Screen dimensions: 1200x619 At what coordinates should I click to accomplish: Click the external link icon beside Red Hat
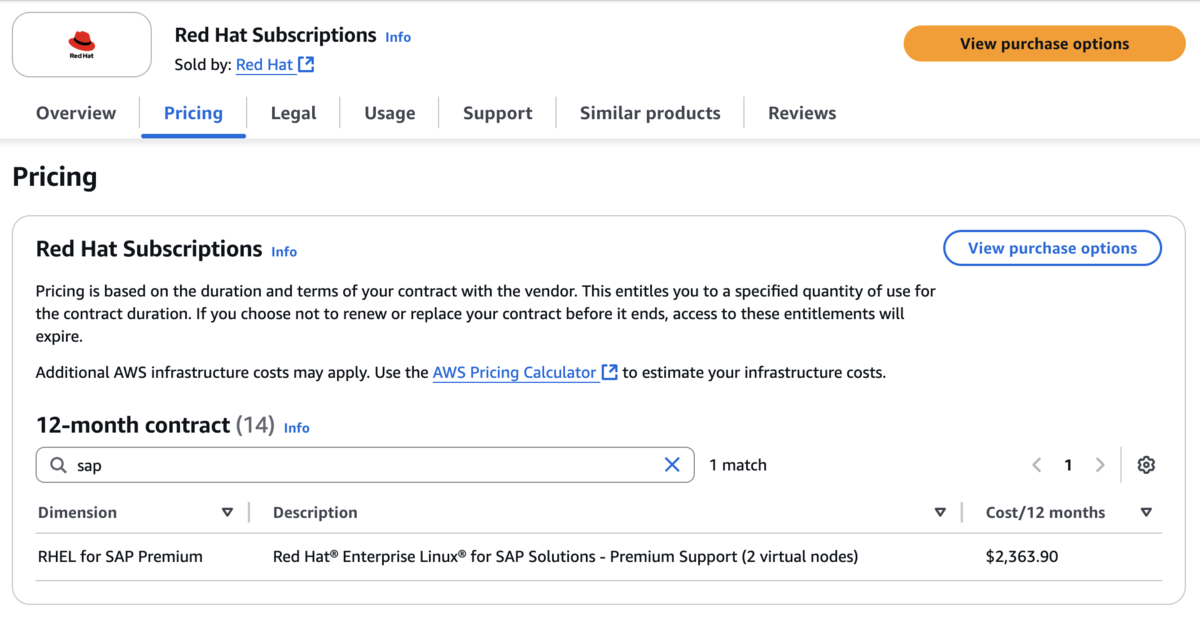(307, 65)
